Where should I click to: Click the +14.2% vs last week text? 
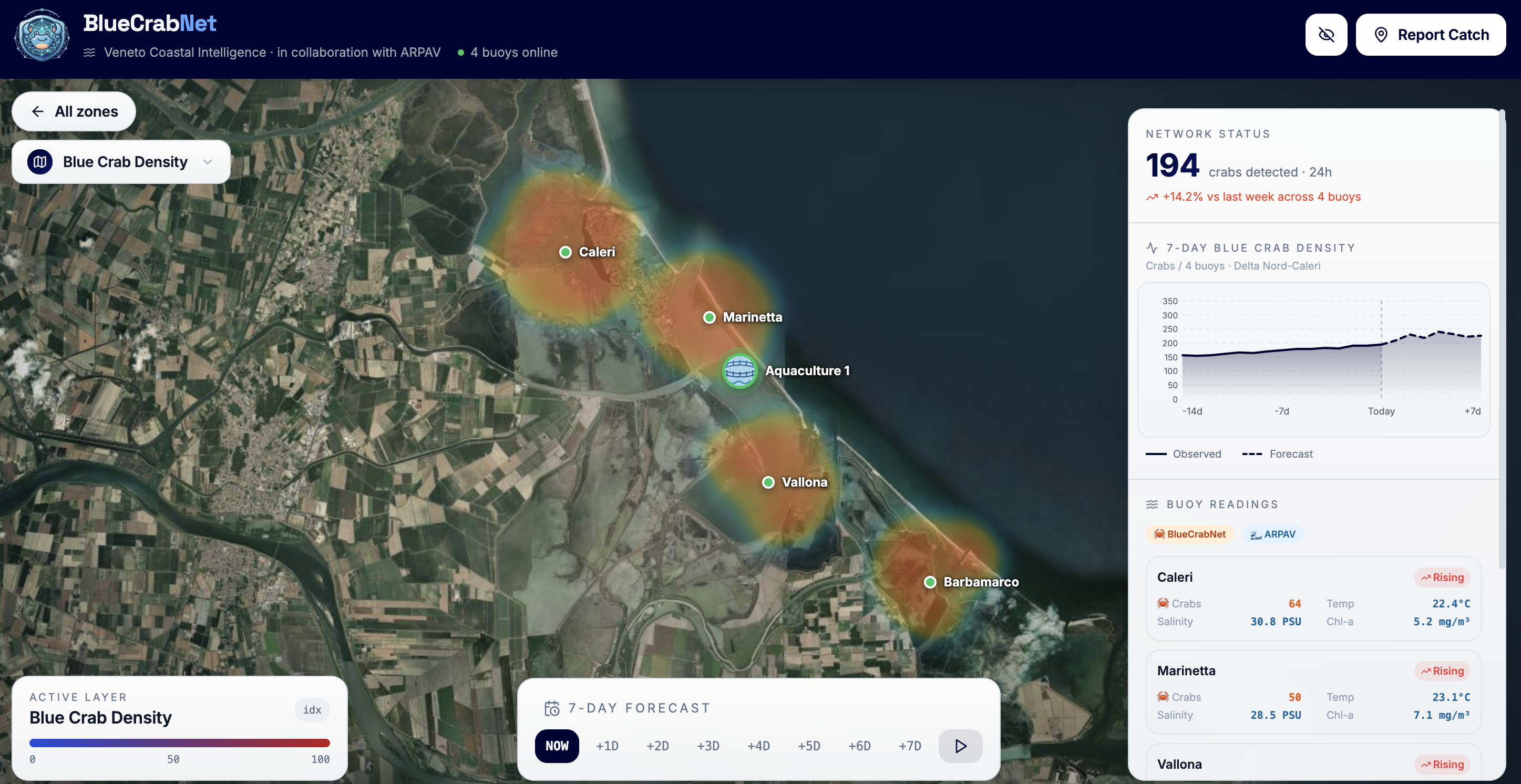(1261, 197)
